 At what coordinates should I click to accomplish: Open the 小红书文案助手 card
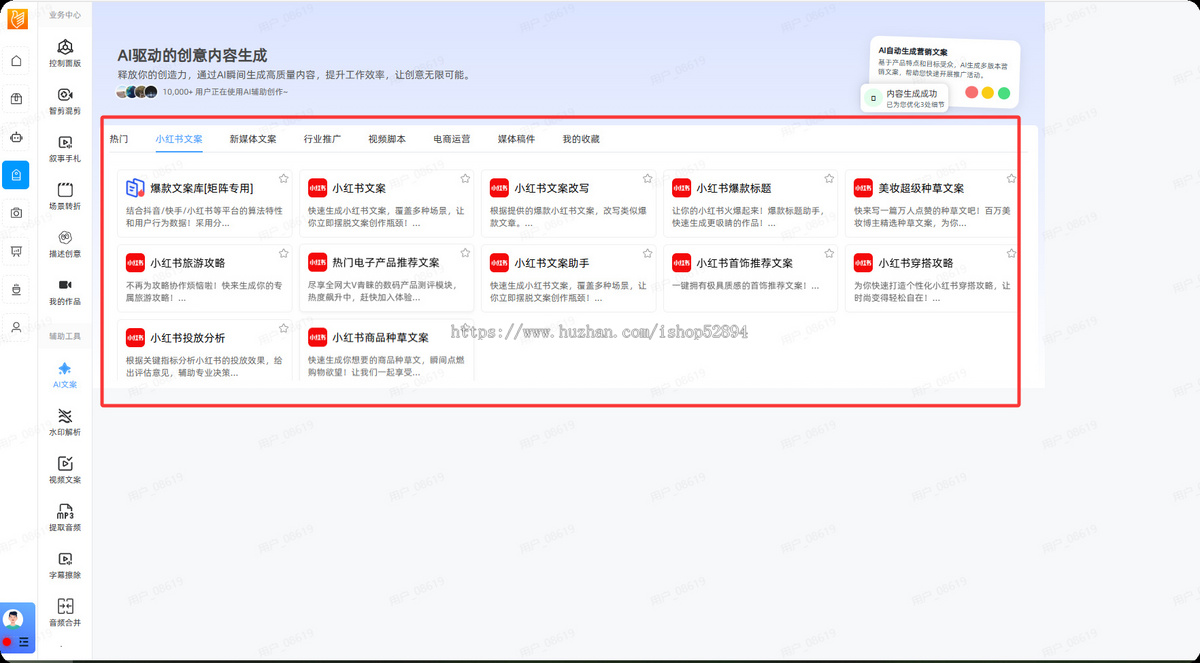(x=568, y=278)
